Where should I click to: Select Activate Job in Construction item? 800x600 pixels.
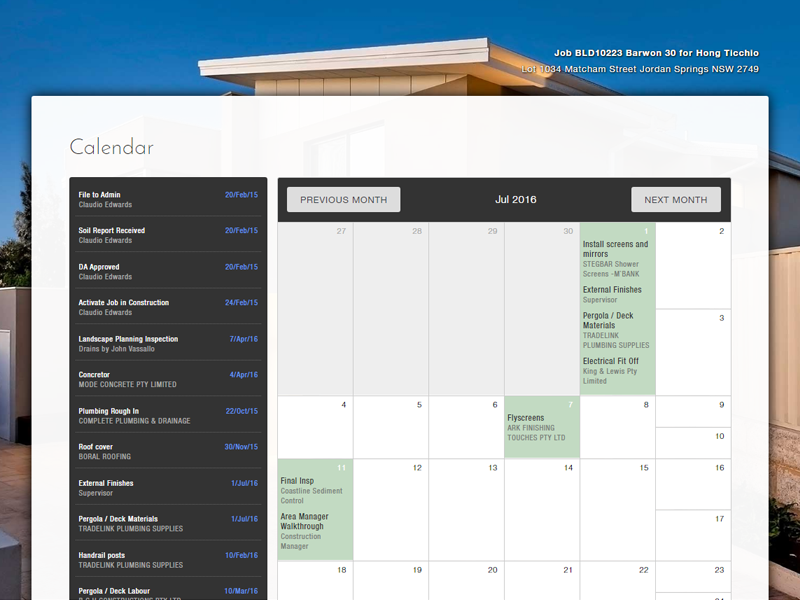pos(168,307)
